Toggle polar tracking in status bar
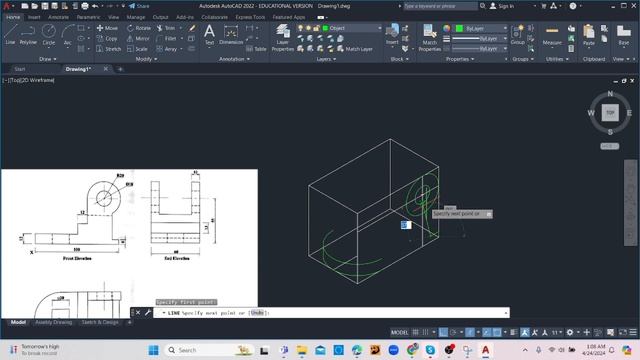Screen dimensions: 640x360 pyautogui.click(x=453, y=333)
